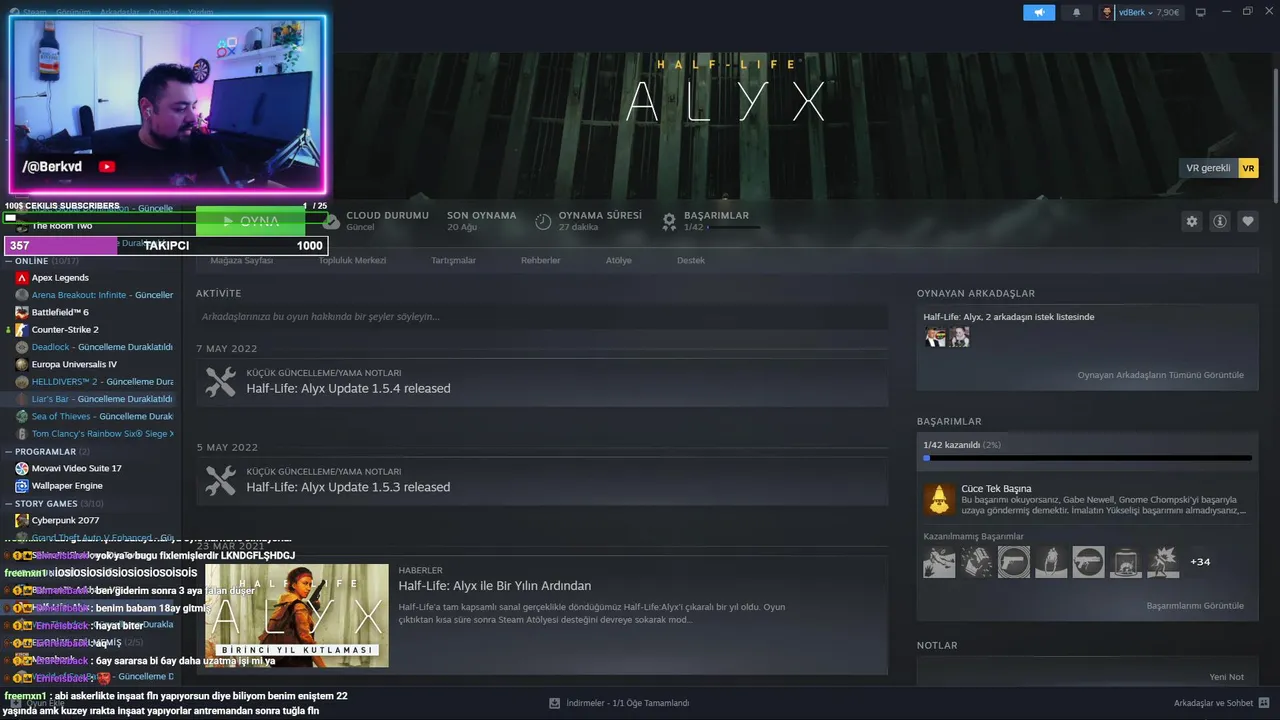The height and width of the screenshot is (720, 1280).
Task: Open the Destek tab
Action: 691,260
